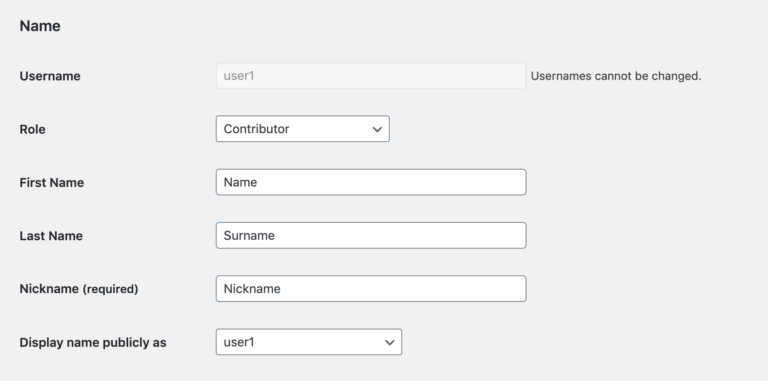Click the word Surname inside its field
The image size is (768, 381).
(x=249, y=236)
